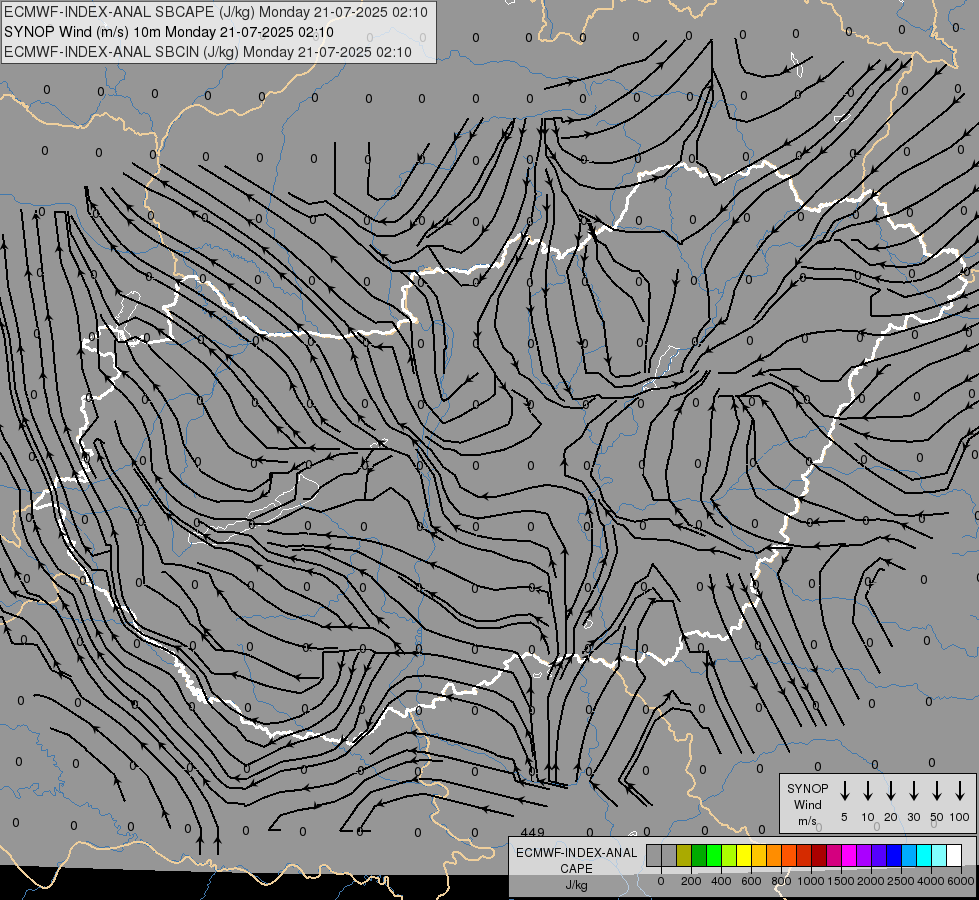Select the bright green CAPE swatch
This screenshot has height=900, width=979.
tap(714, 855)
